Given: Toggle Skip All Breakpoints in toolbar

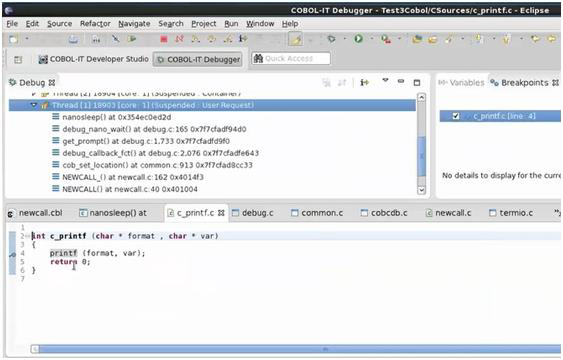Looking at the screenshot, I should (x=115, y=39).
